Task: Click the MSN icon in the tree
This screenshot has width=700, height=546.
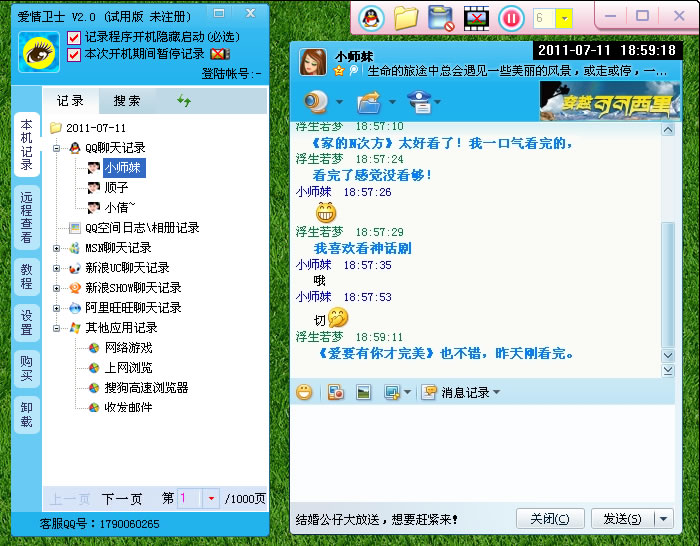Action: click(75, 248)
